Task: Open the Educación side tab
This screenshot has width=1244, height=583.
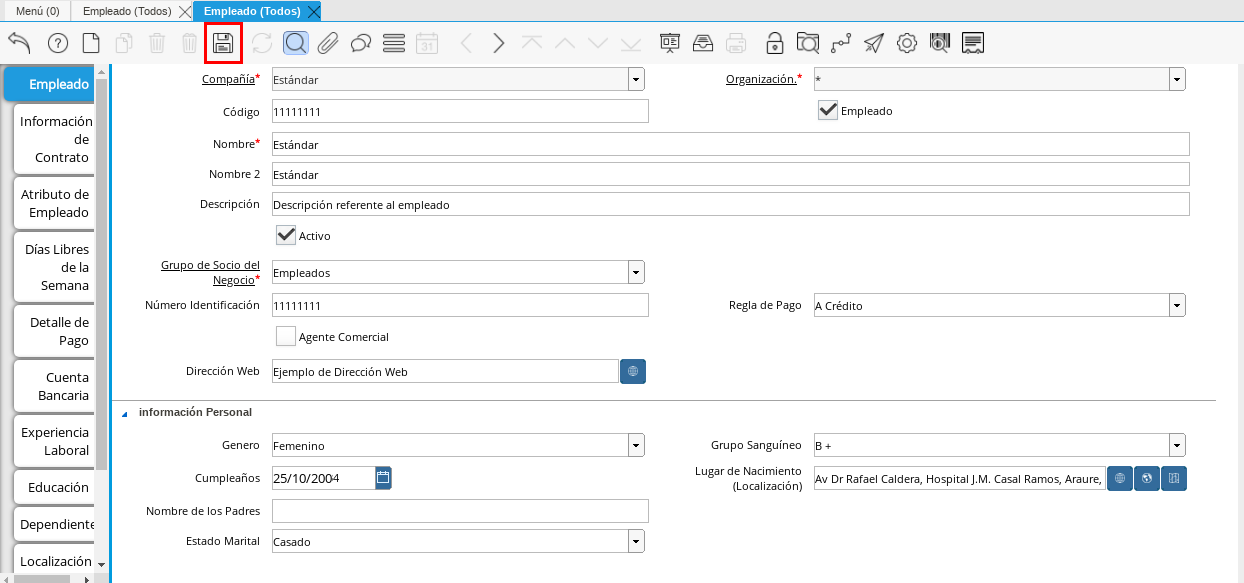Action: 54,487
